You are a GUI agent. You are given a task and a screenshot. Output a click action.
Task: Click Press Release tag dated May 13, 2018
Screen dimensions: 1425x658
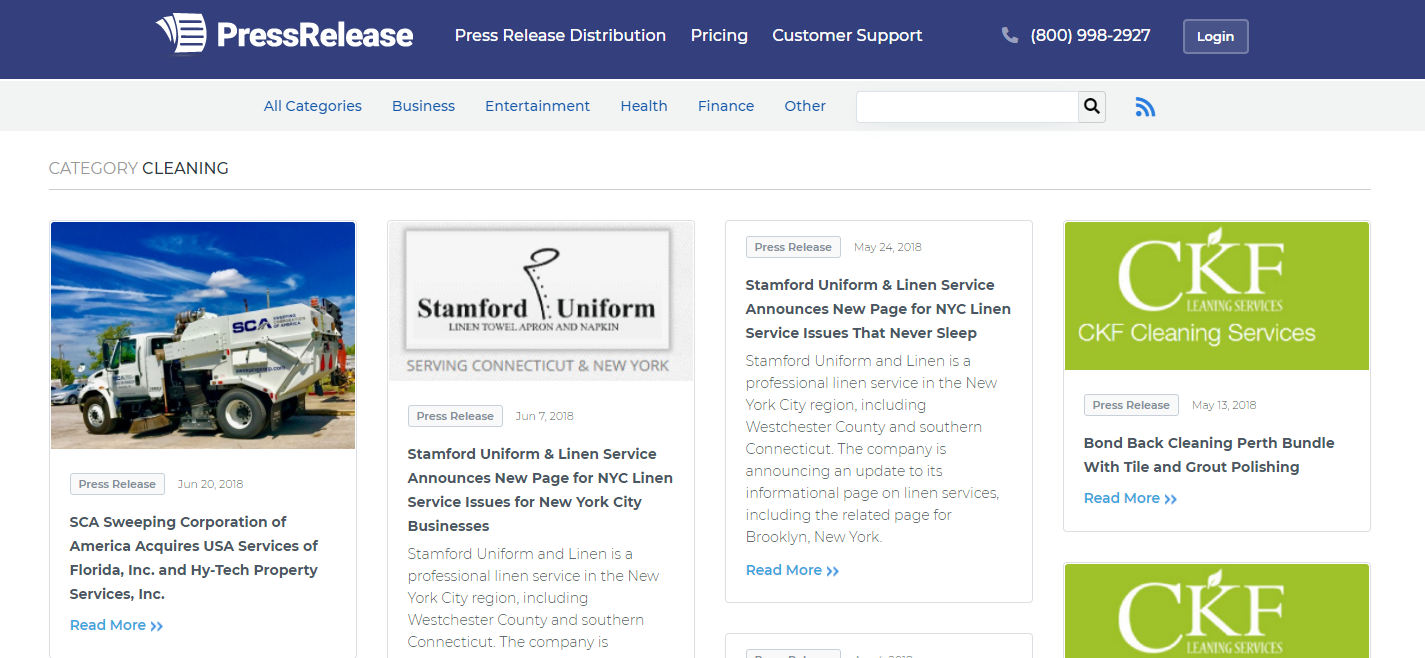(1131, 405)
